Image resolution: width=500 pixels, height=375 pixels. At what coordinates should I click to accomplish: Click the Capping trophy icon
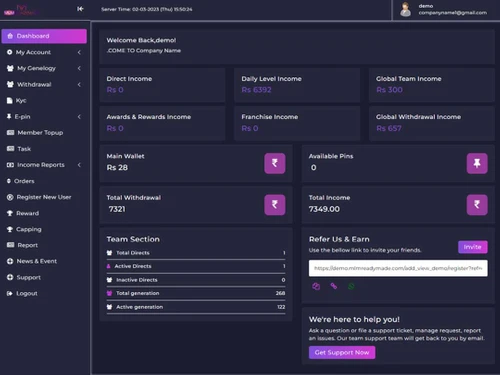(10, 229)
